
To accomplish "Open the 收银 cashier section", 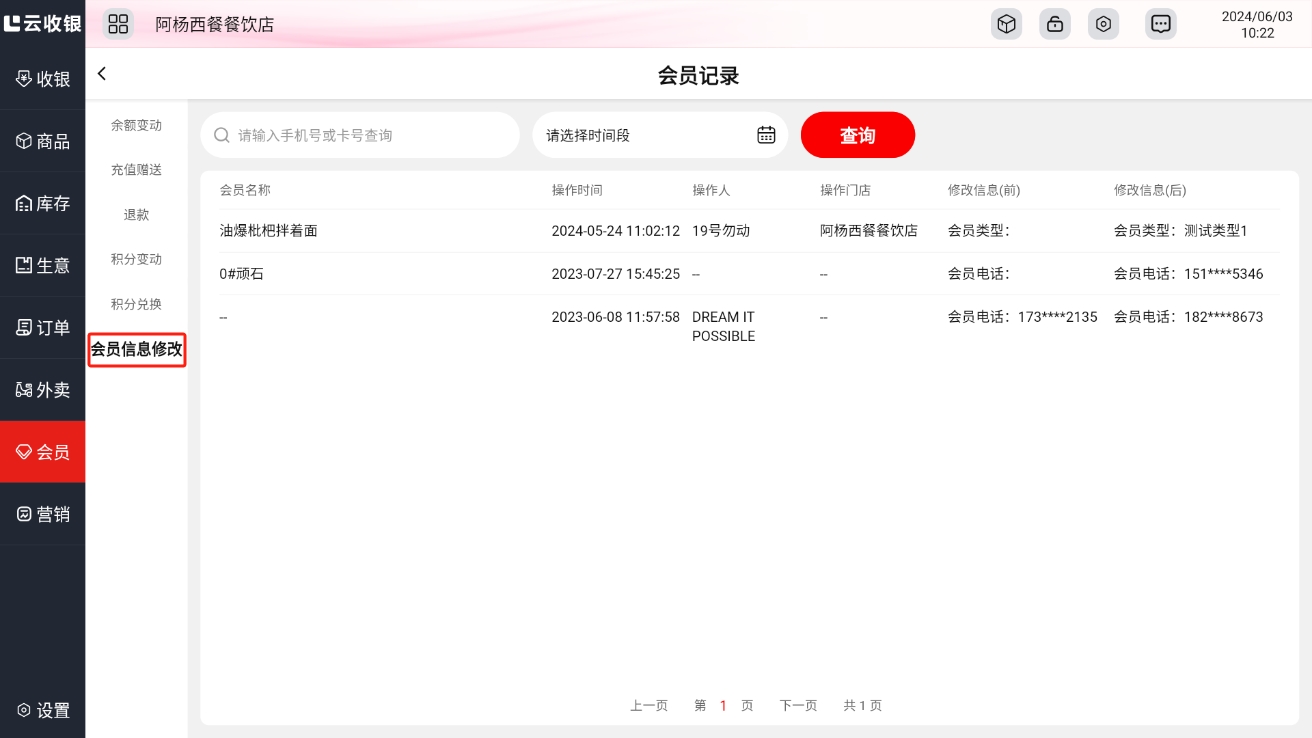I will [43, 79].
